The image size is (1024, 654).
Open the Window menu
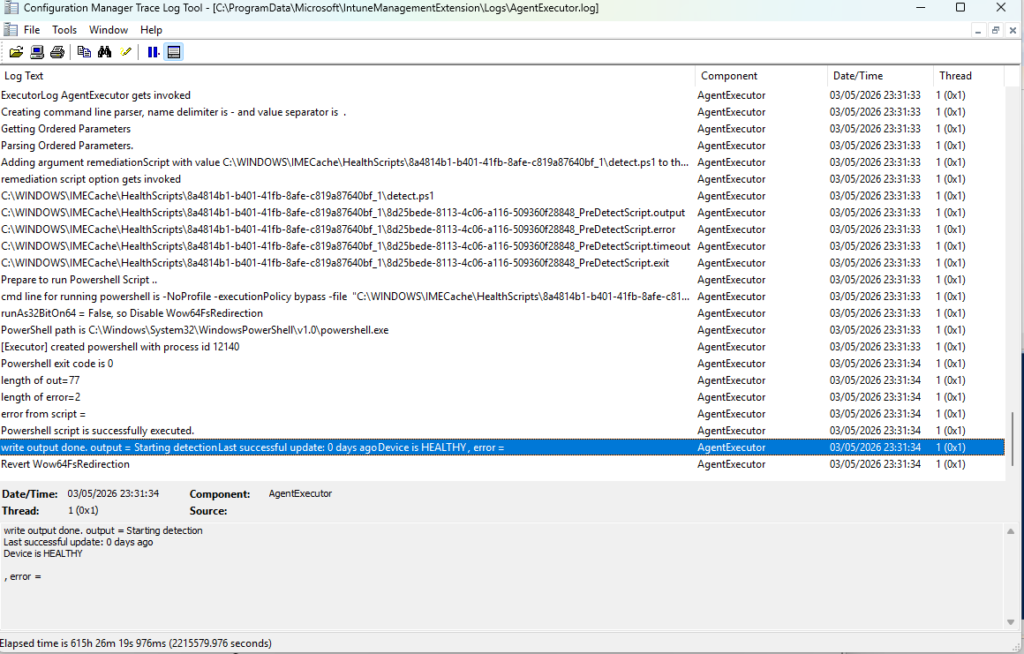click(108, 30)
